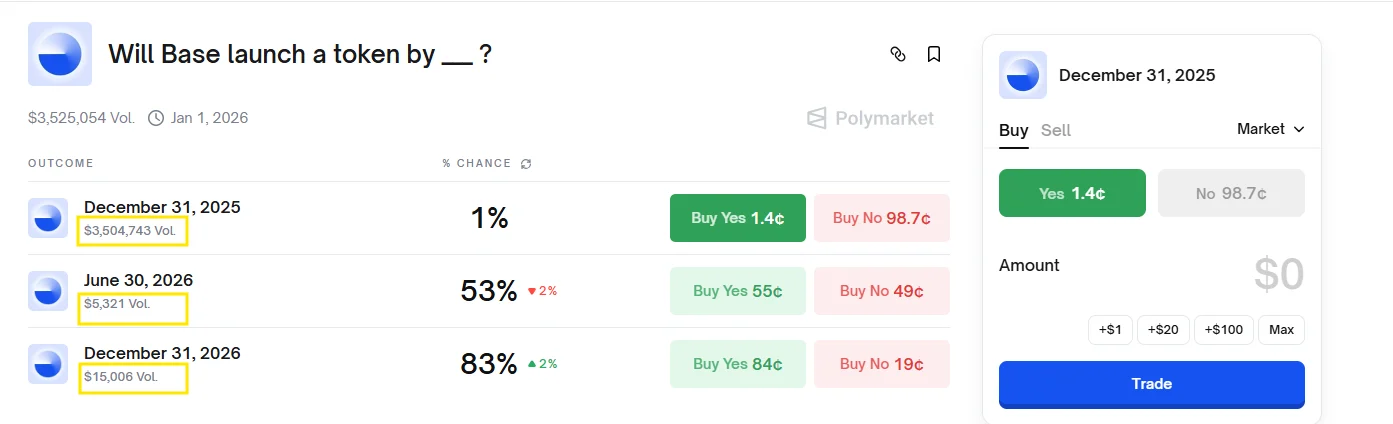This screenshot has height=424, width=1393.
Task: Click the Max amount button
Action: 1281,330
